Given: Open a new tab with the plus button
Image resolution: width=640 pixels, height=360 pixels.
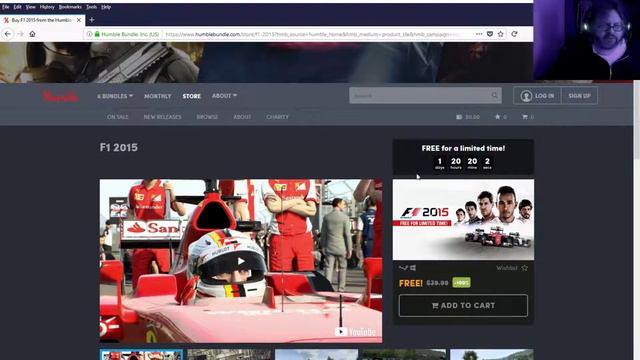Looking at the screenshot, I should tap(92, 20).
